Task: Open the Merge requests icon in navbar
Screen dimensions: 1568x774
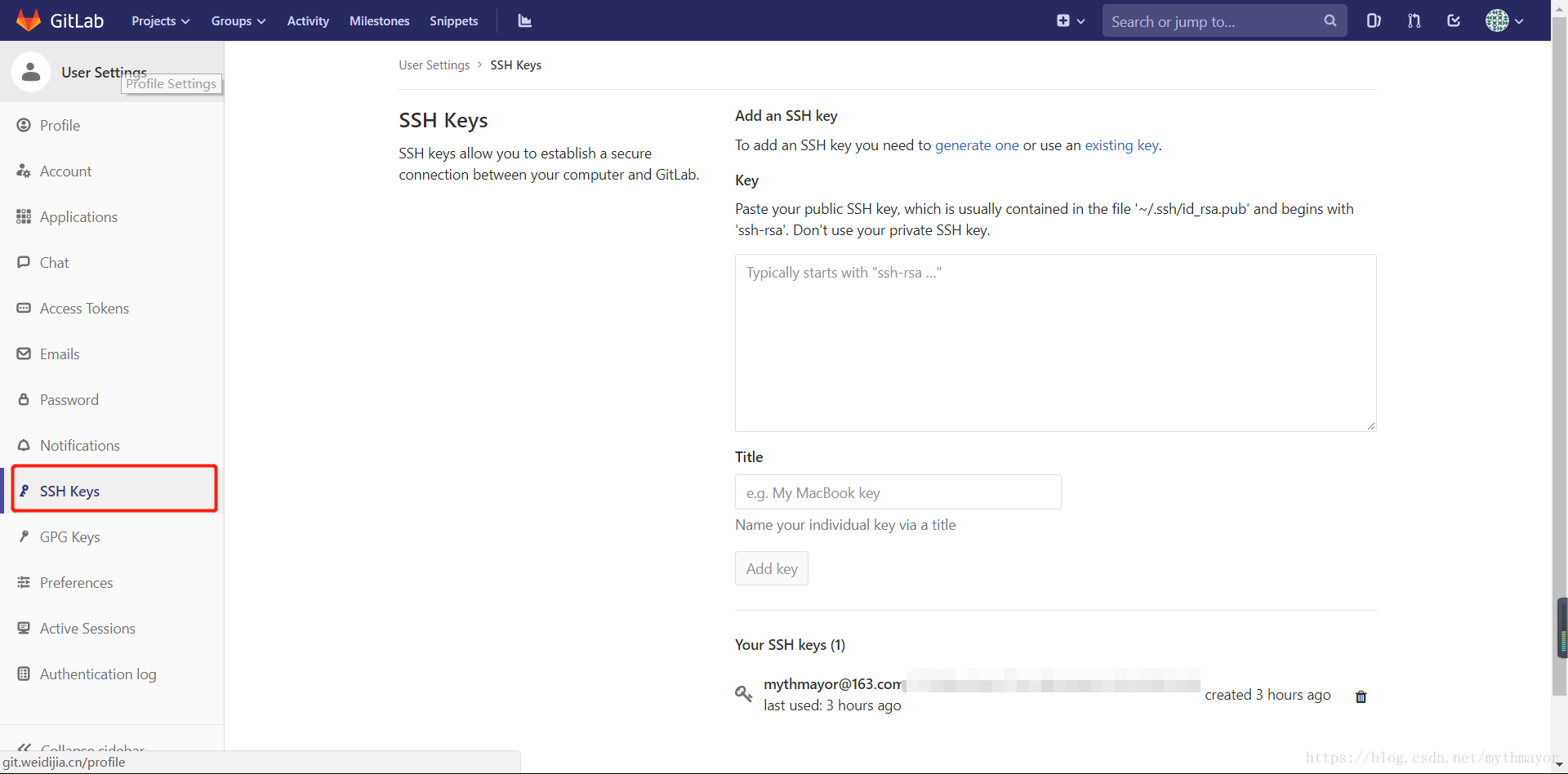Action: (x=1414, y=20)
